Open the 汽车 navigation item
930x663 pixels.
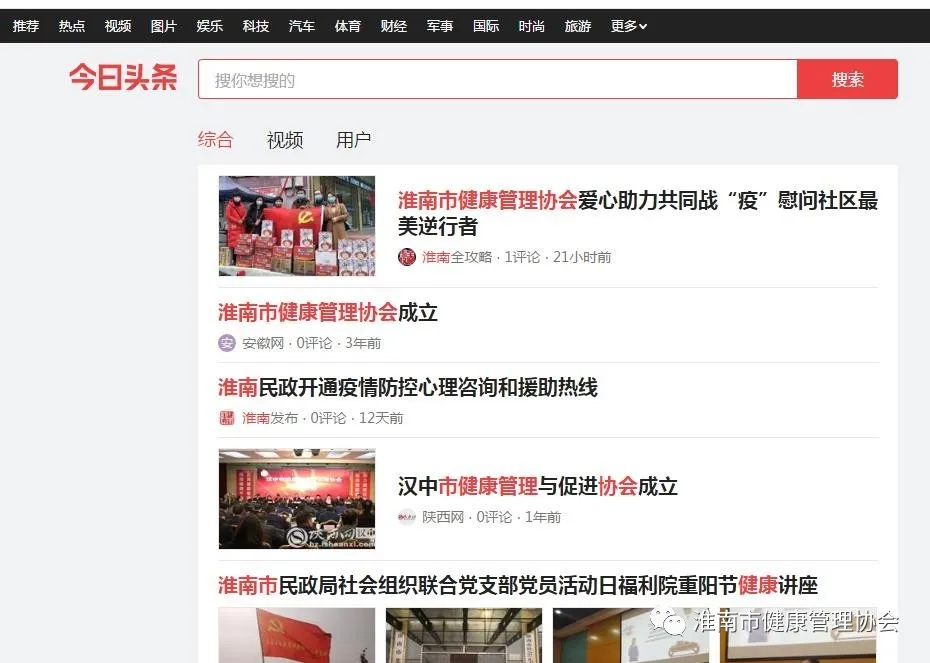point(302,26)
